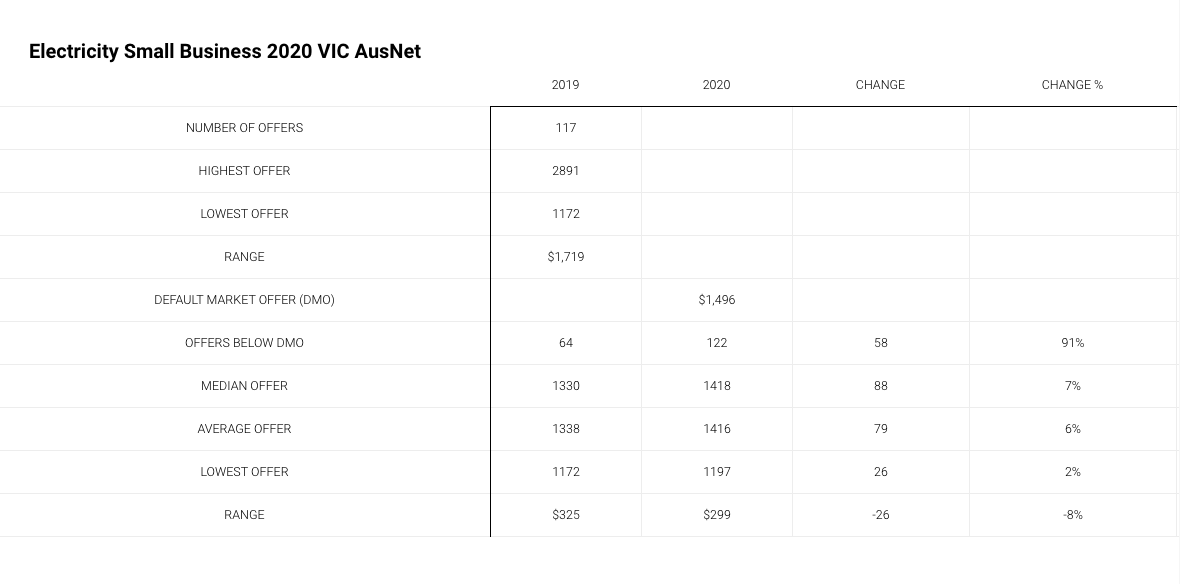Viewport: 1180px width, 584px height.
Task: Select the $299 range cell
Action: tap(716, 514)
